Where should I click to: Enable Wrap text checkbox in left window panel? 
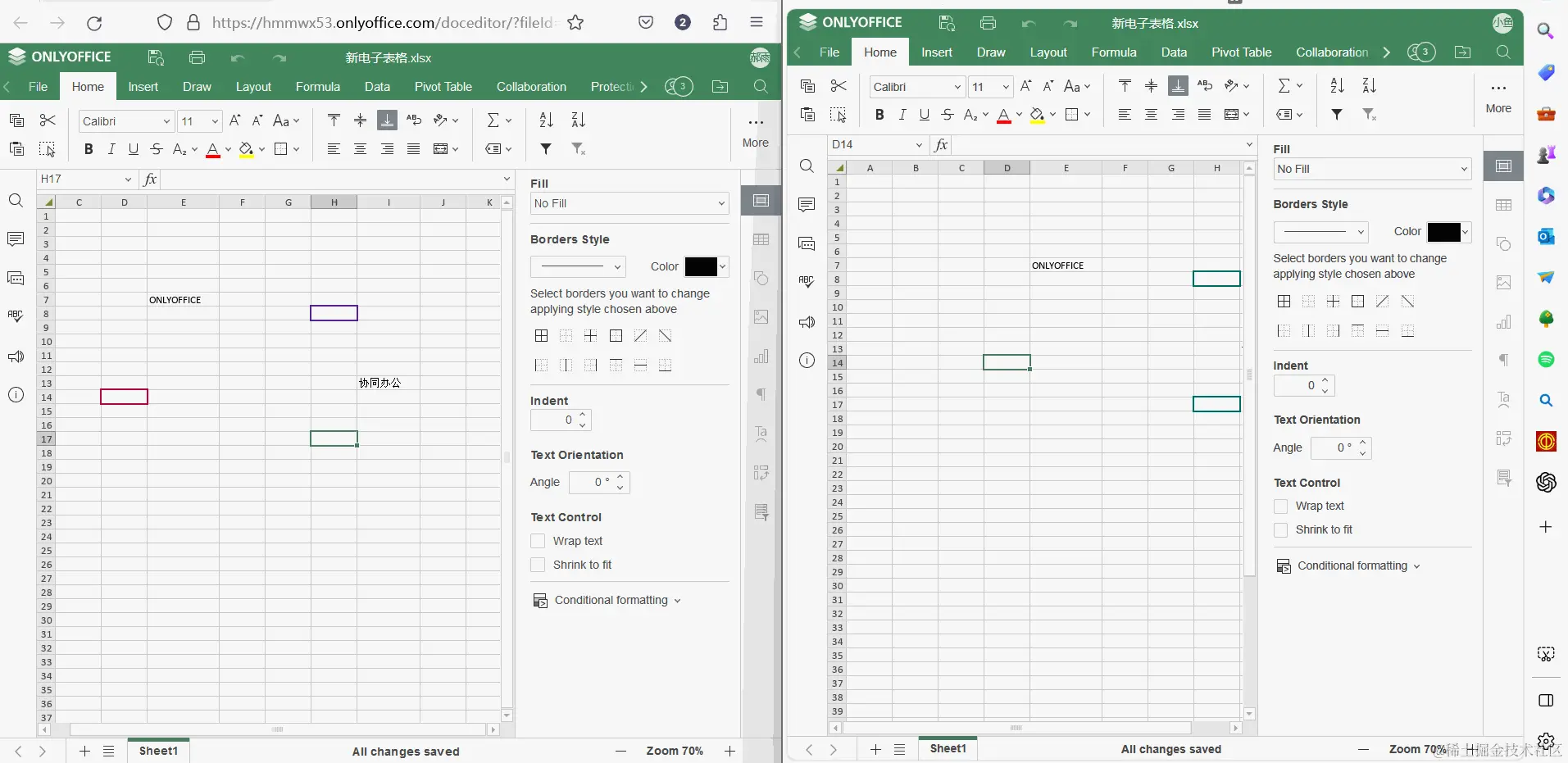538,541
